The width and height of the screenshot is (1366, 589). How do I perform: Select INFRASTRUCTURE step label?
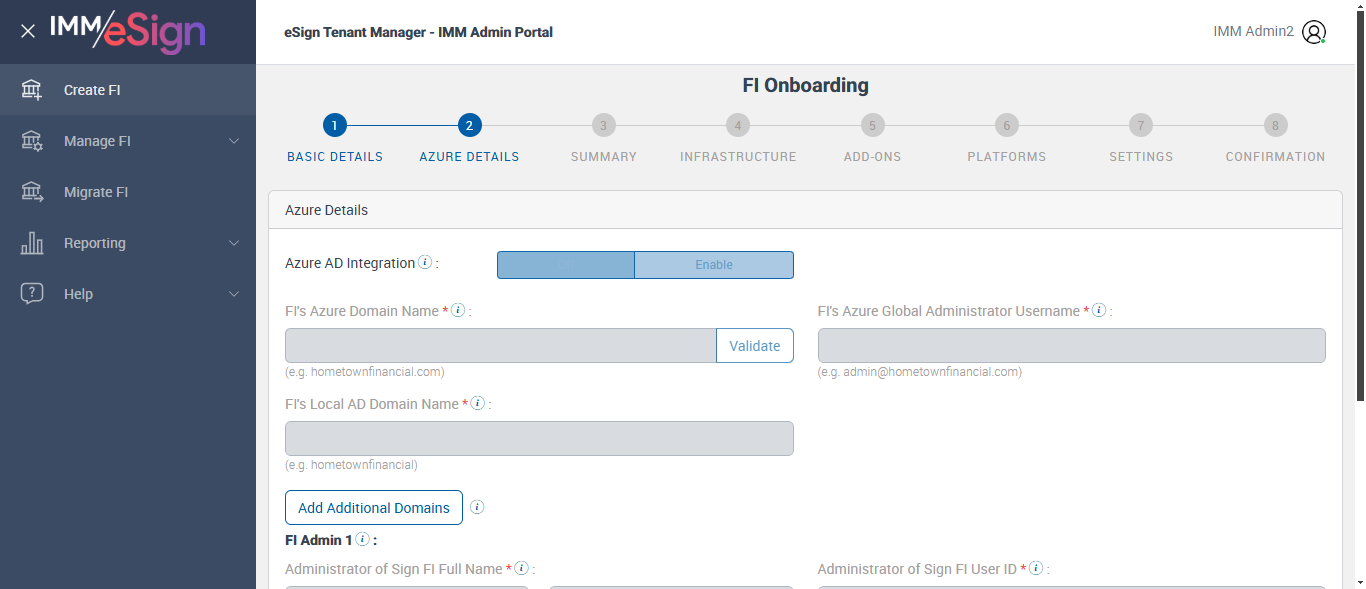tap(738, 157)
